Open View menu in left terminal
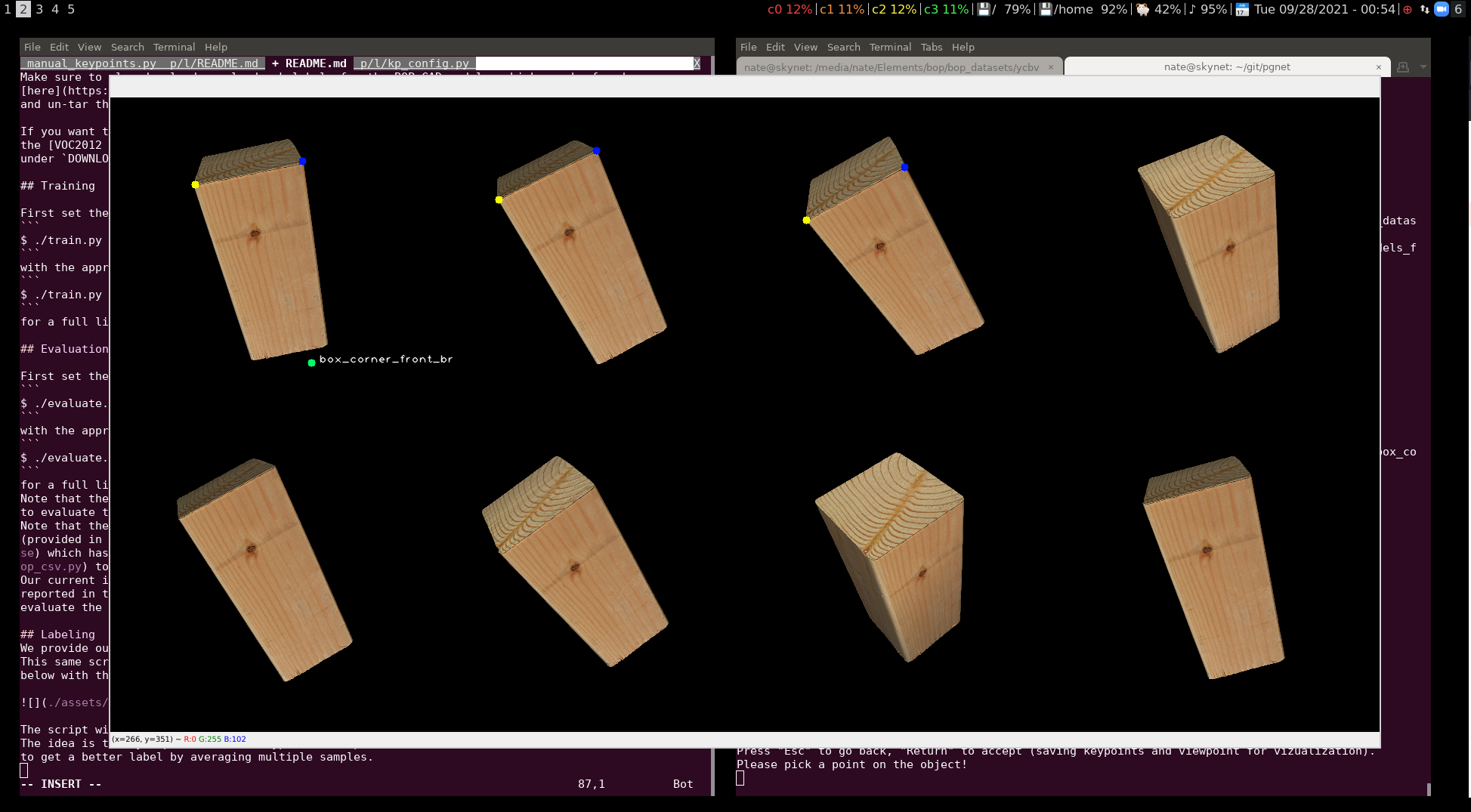The width and height of the screenshot is (1471, 812). (x=89, y=47)
